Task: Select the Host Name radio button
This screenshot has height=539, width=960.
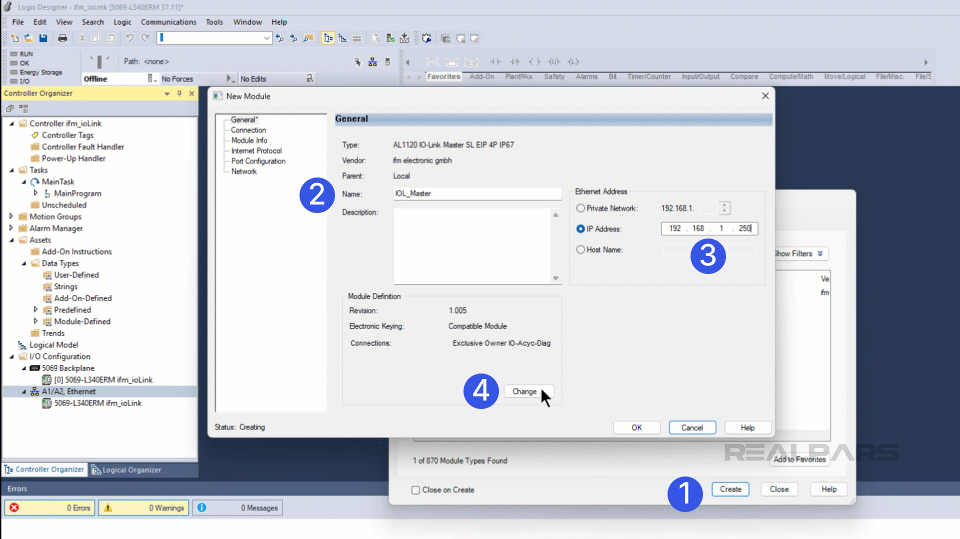Action: coord(580,250)
